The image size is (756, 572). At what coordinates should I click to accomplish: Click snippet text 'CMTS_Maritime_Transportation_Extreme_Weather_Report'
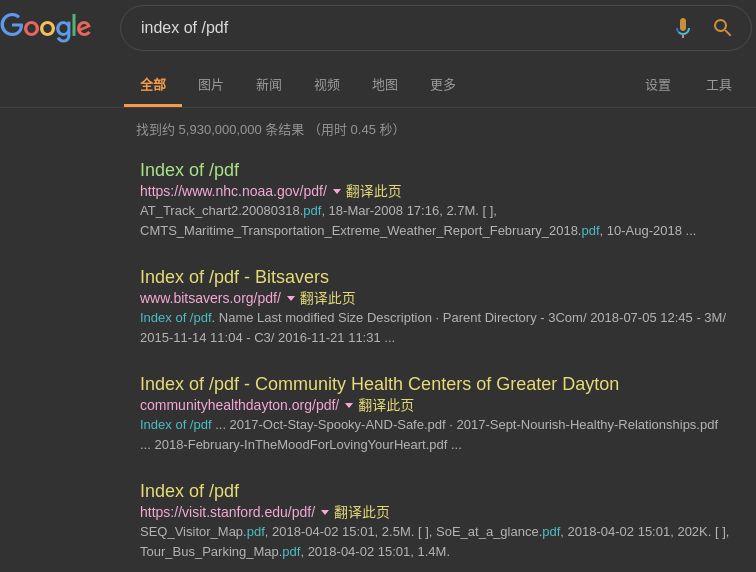(313, 231)
